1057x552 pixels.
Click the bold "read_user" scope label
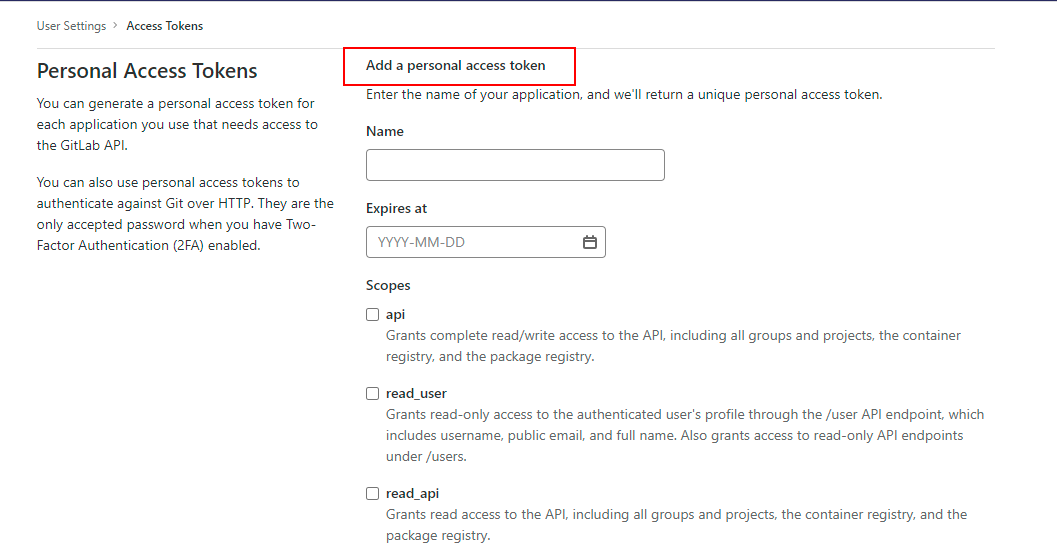[x=416, y=394]
